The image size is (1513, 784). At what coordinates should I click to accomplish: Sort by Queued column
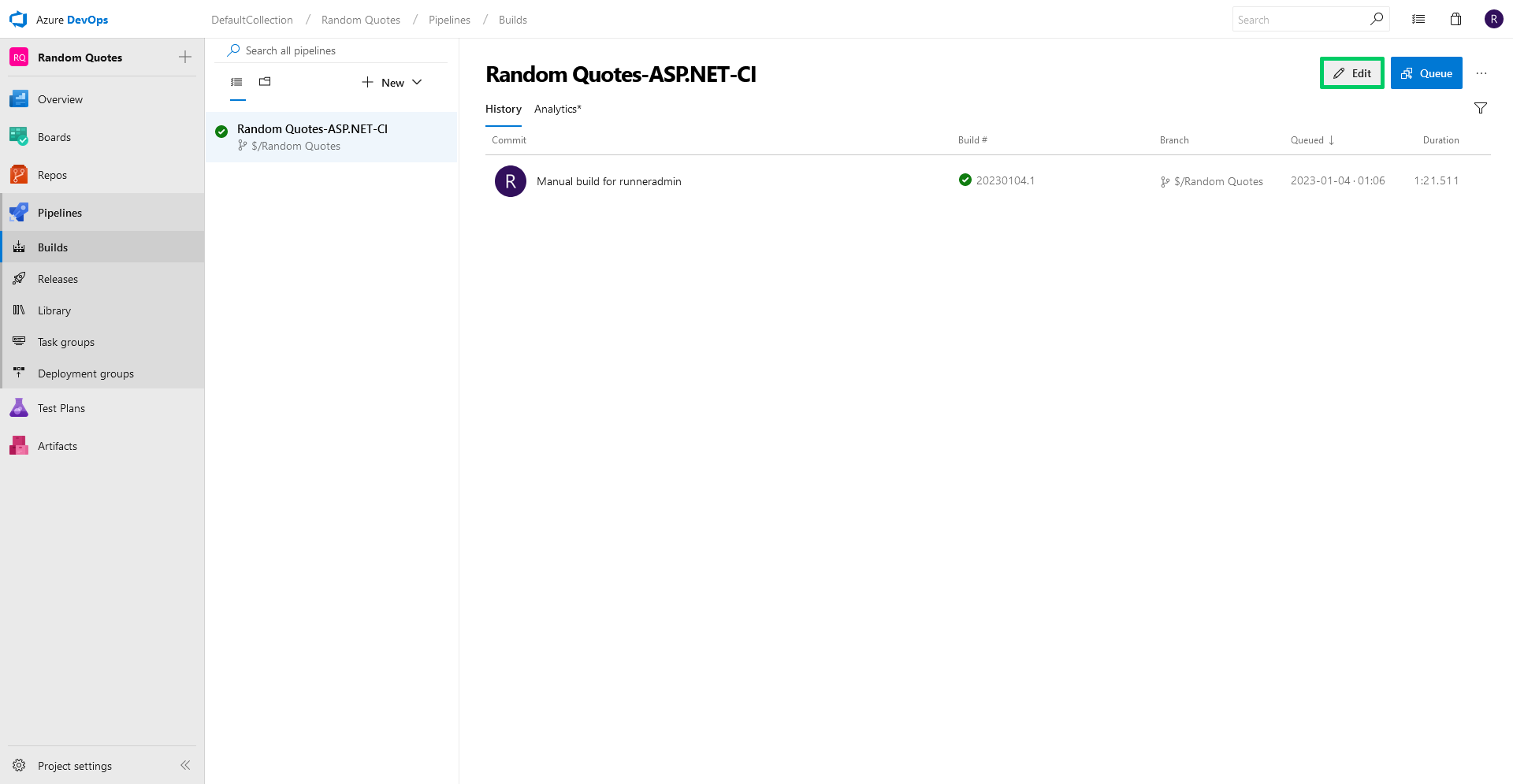pyautogui.click(x=1312, y=140)
